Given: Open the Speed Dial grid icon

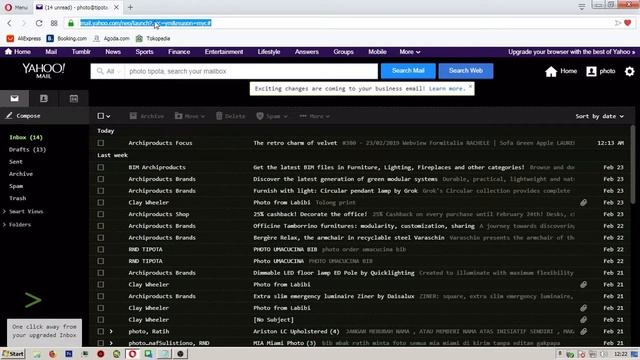Looking at the screenshot, I should click(54, 23).
